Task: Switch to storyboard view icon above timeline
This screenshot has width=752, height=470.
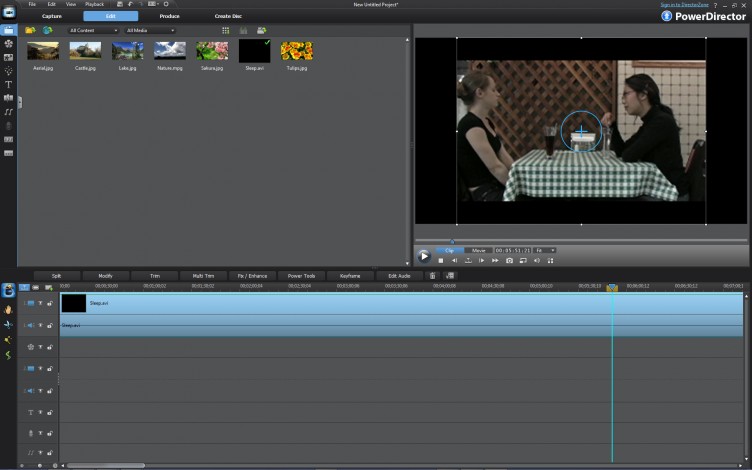Action: coord(35,287)
